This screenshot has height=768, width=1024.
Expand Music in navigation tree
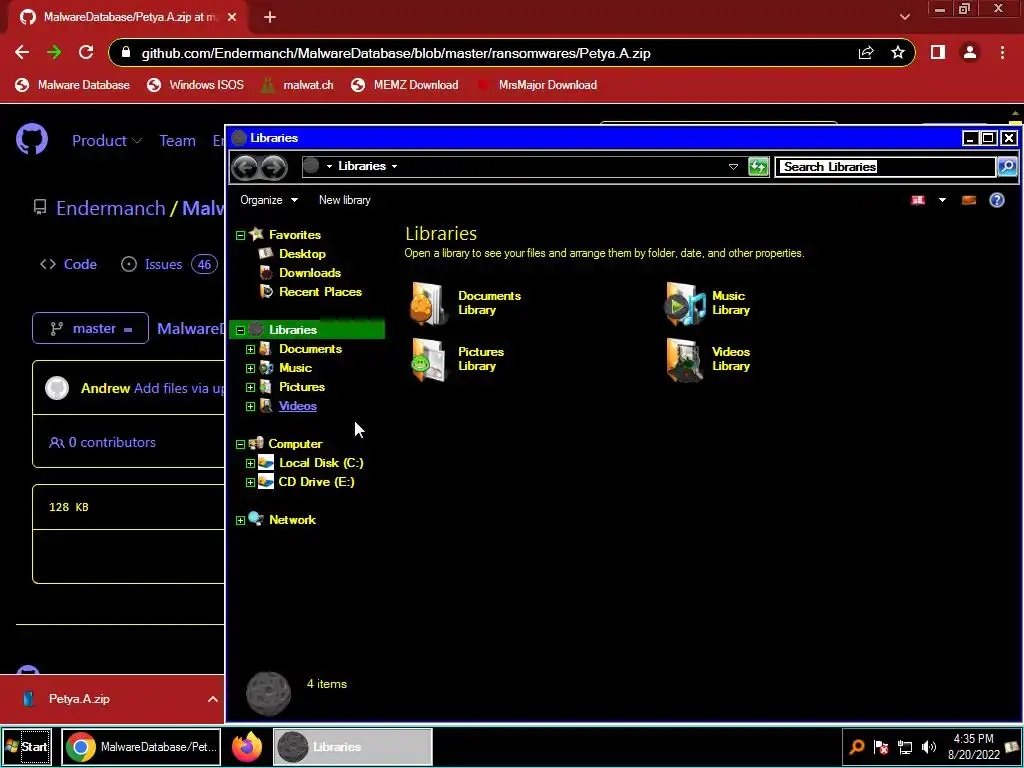point(250,368)
